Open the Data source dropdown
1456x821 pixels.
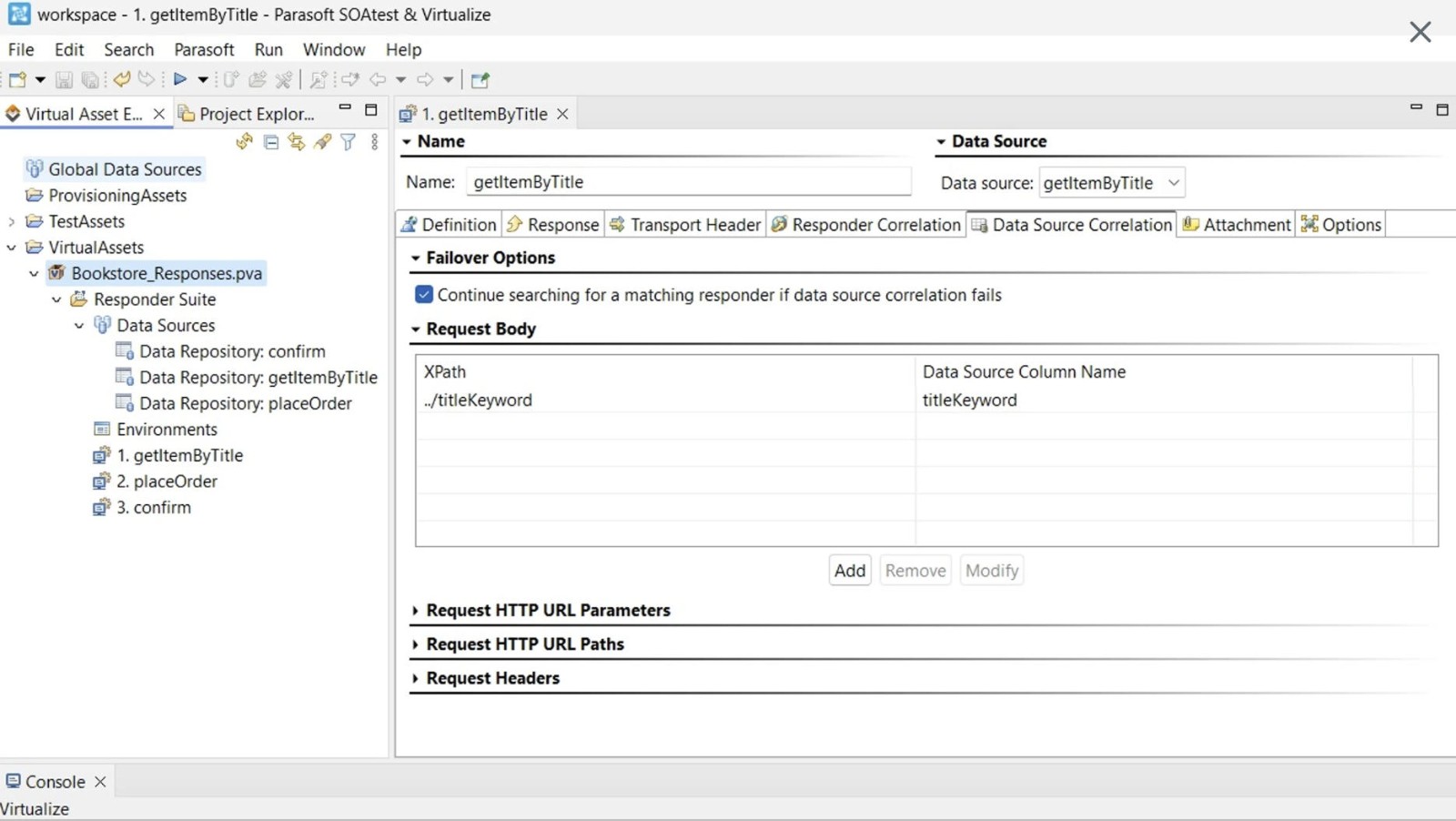point(1174,183)
